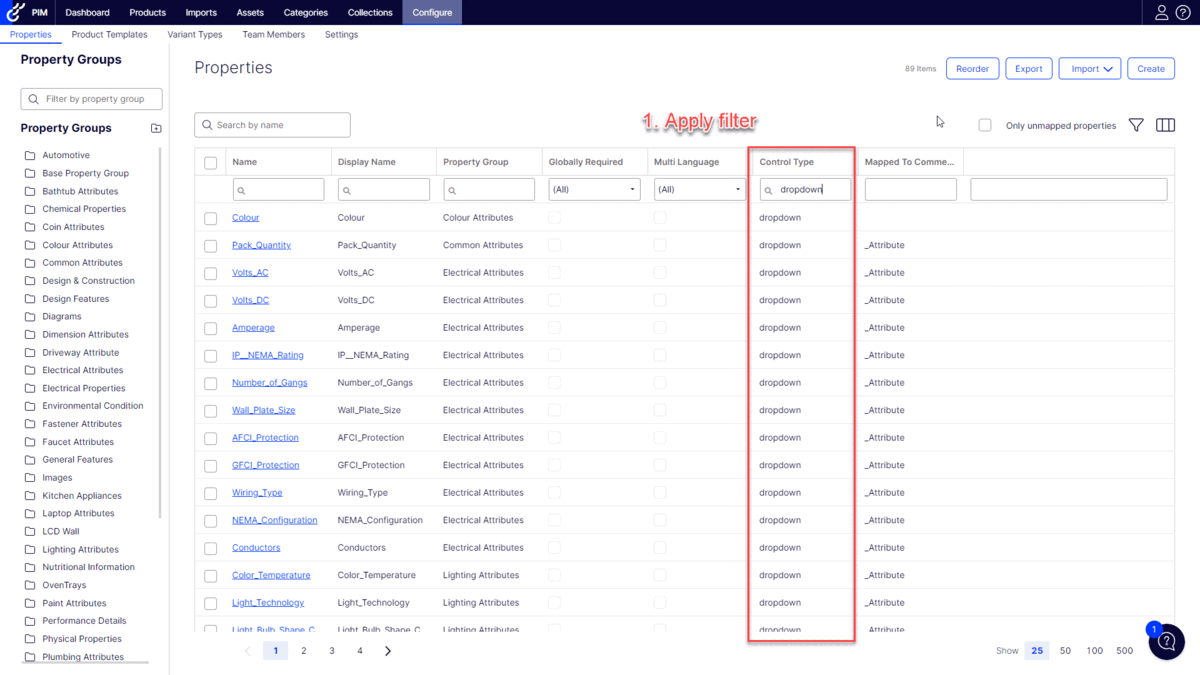This screenshot has height=675, width=1200.
Task: Click the filter funnel icon
Action: 1136,125
